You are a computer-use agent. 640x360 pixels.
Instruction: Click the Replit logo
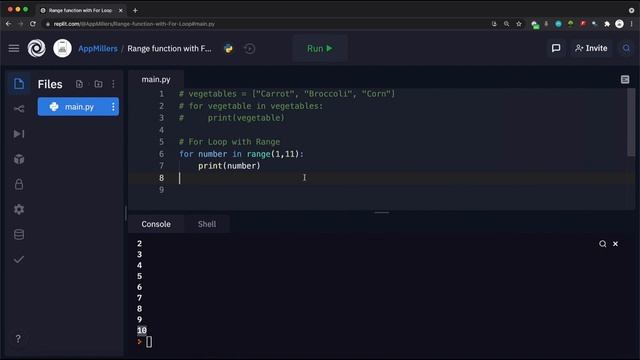[36, 48]
